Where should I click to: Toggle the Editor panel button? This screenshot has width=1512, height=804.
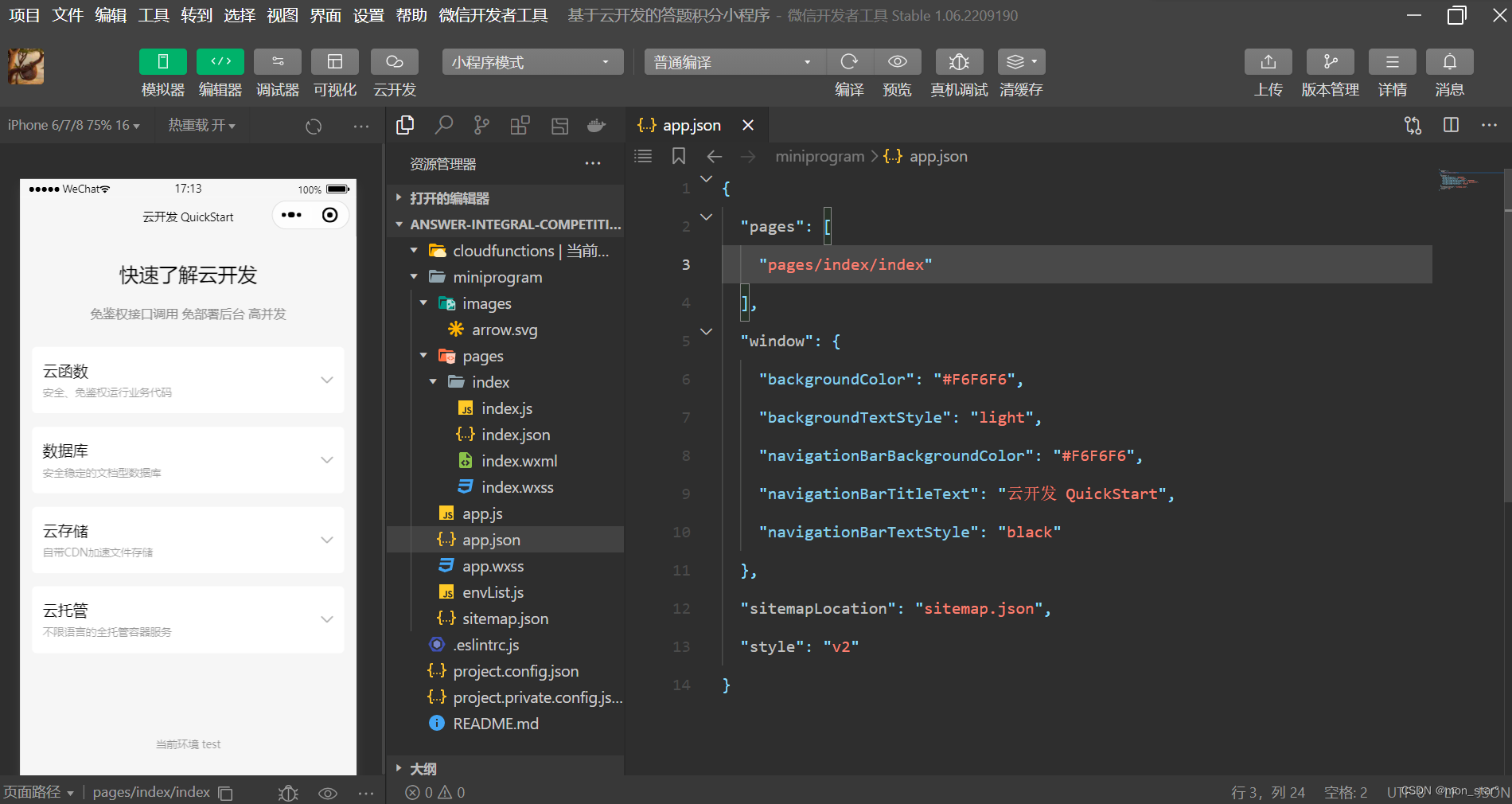[x=220, y=62]
